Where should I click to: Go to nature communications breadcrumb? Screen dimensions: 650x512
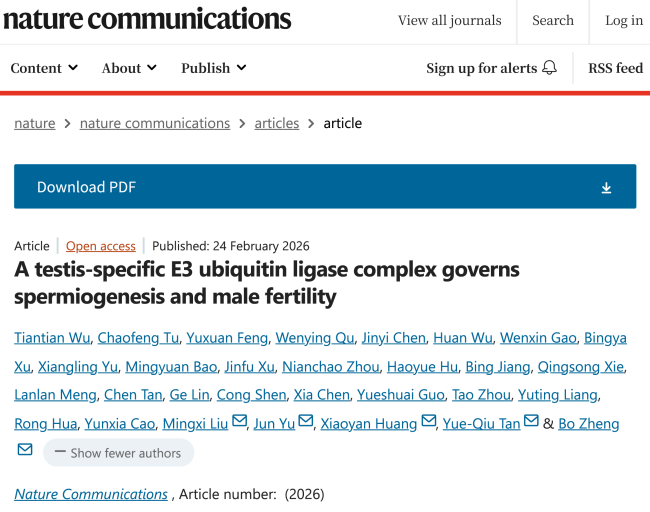(155, 123)
